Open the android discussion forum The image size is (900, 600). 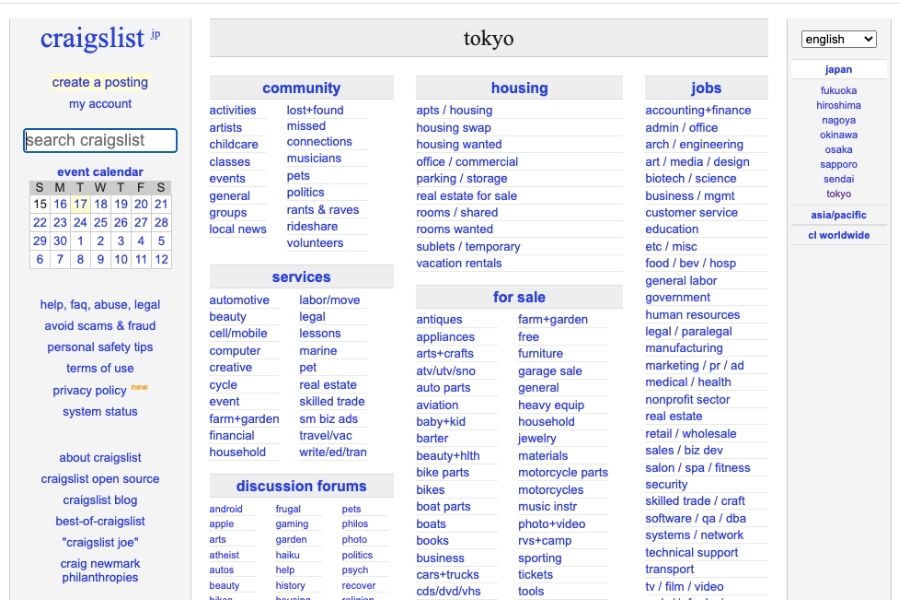click(226, 509)
